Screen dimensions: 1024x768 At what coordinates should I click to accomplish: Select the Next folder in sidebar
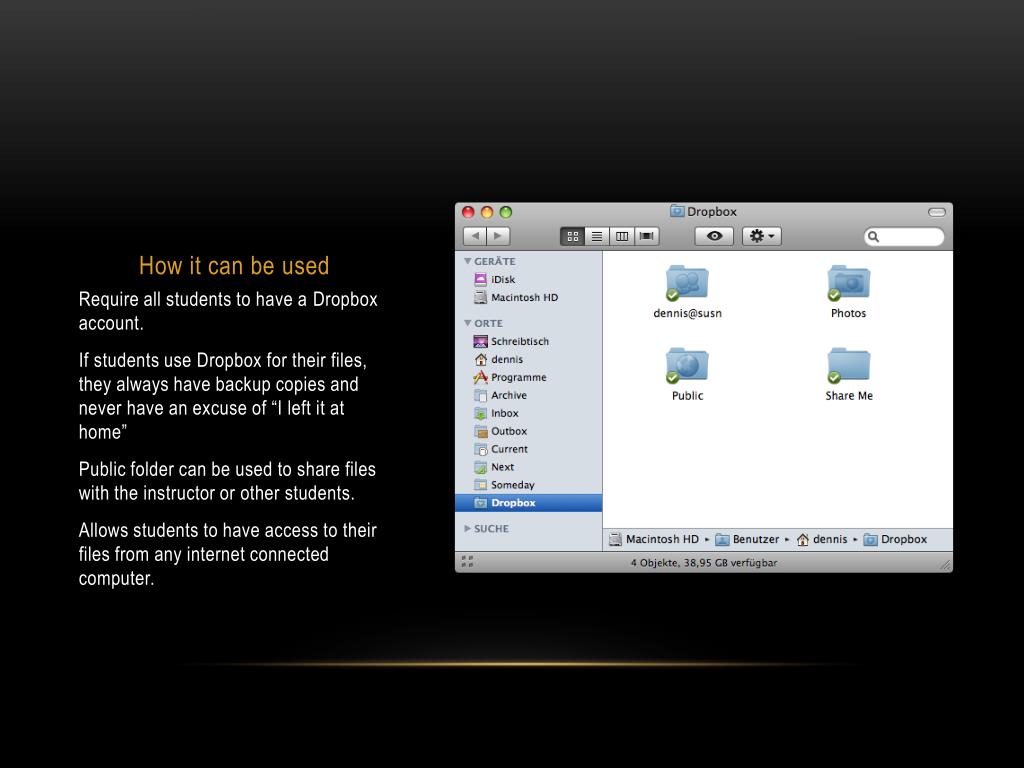[x=528, y=467]
